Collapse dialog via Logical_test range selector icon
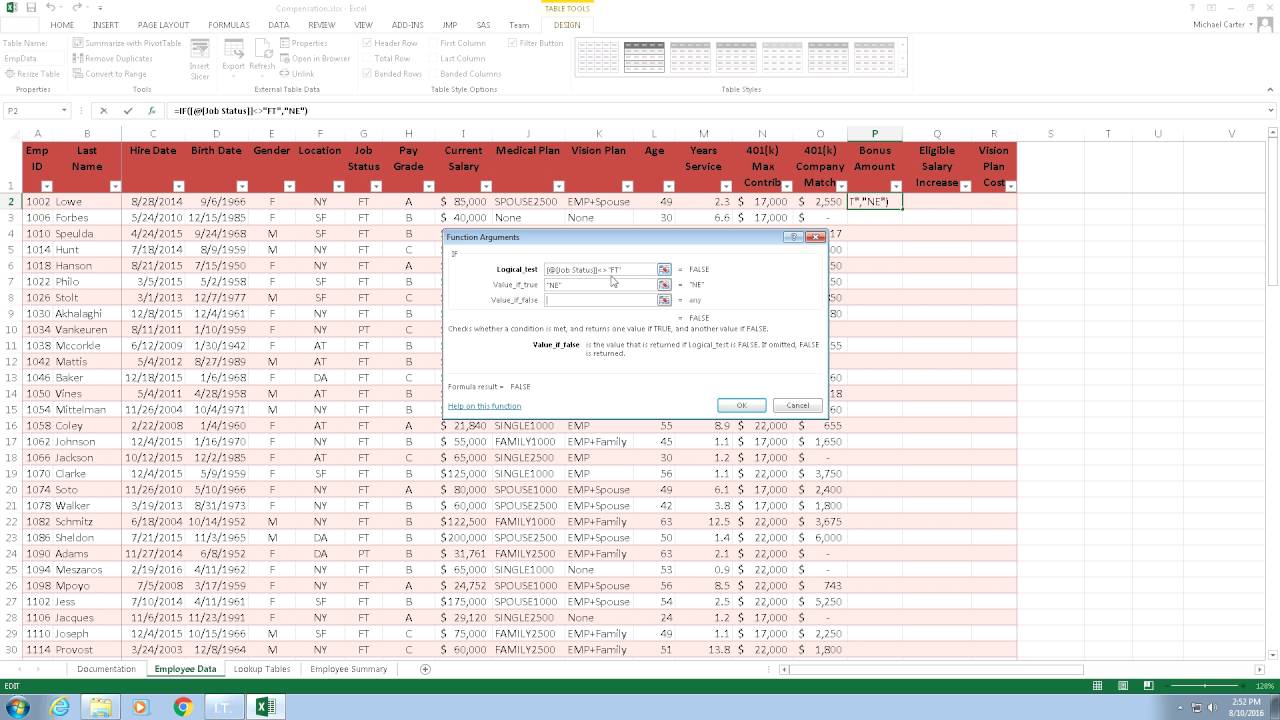1280x720 pixels. click(664, 269)
